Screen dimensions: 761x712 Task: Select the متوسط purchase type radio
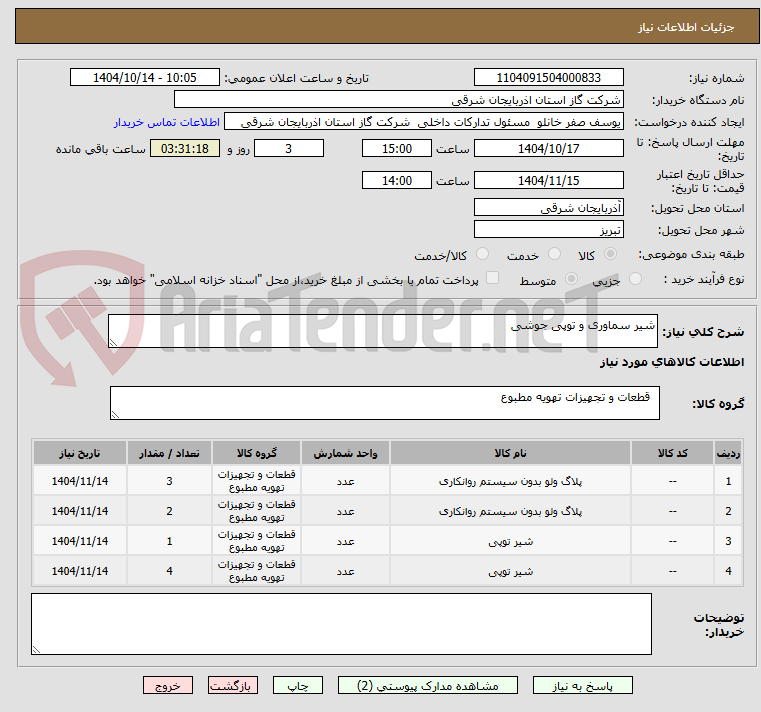point(572,279)
